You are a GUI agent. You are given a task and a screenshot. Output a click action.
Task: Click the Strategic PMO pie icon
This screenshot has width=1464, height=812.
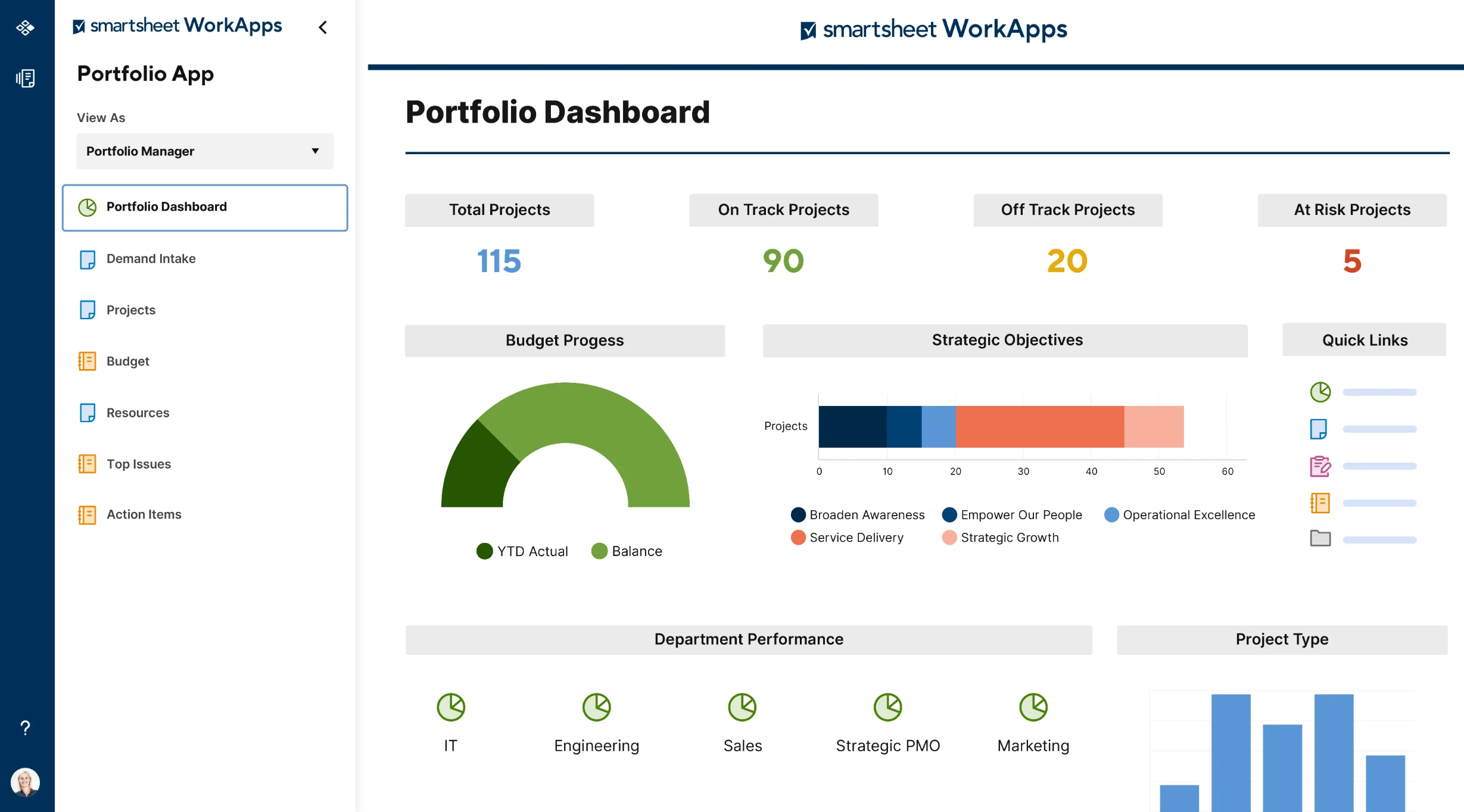click(887, 707)
